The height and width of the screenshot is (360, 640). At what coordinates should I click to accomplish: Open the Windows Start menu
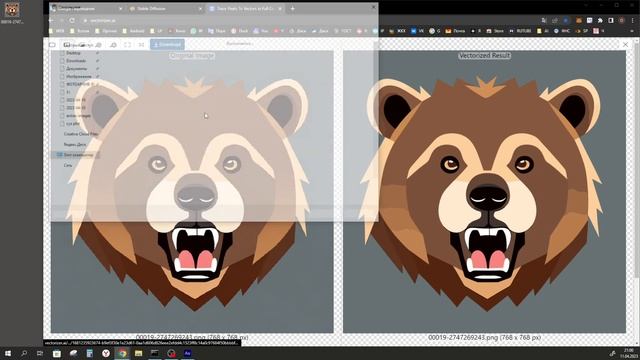[x=7, y=353]
